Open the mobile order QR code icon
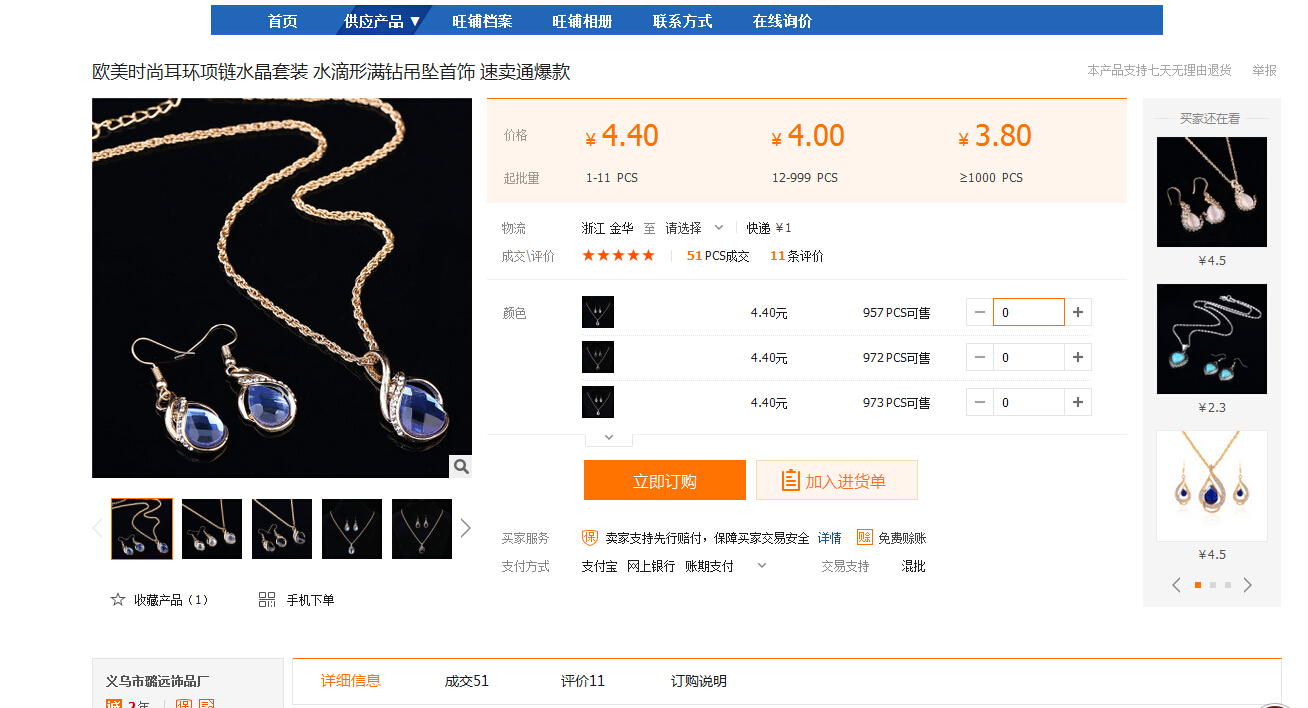The height and width of the screenshot is (708, 1308). point(267,600)
